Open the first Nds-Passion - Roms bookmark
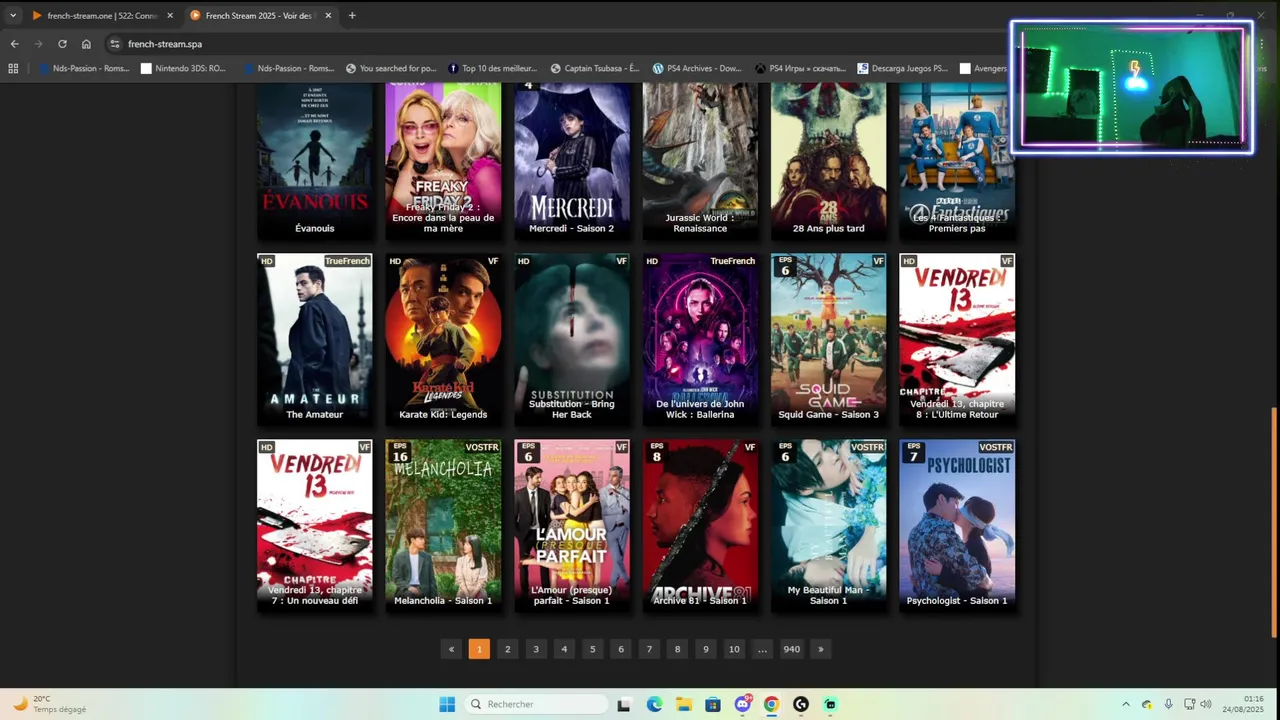1280x720 pixels. point(84,68)
